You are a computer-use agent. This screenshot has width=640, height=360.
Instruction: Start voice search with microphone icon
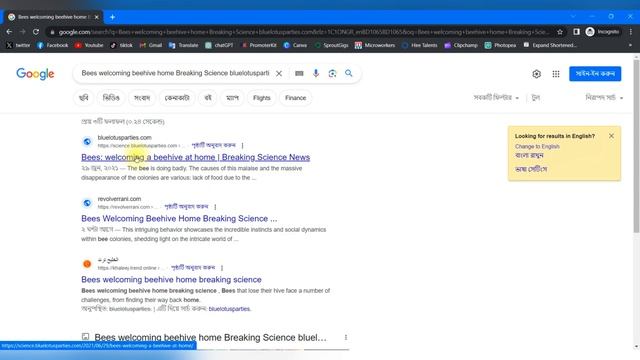click(x=316, y=73)
